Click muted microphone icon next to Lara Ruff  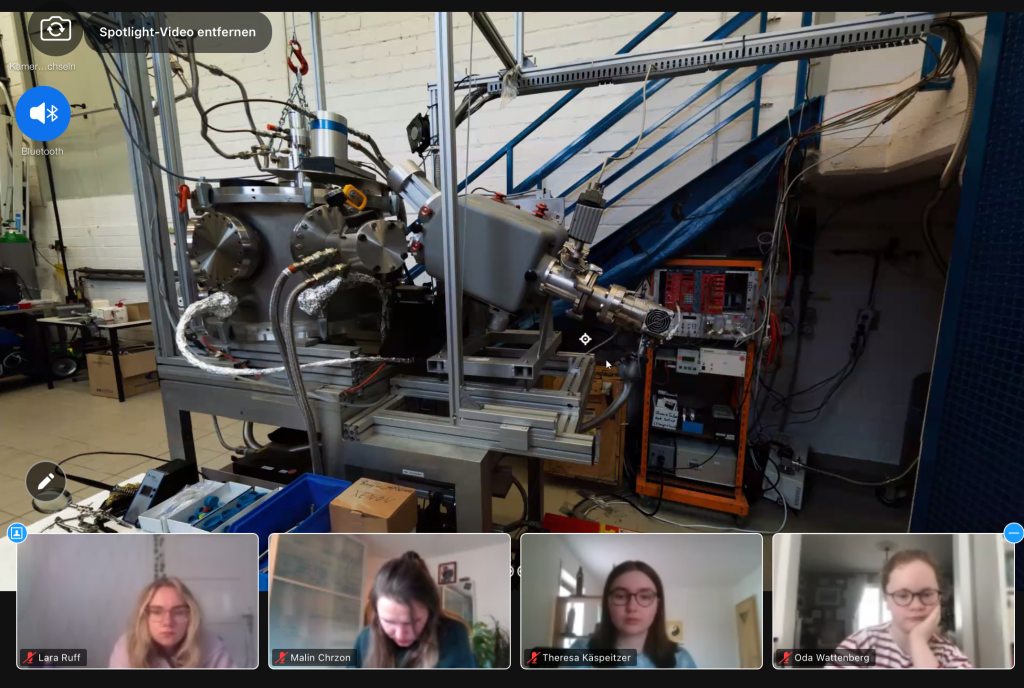pyautogui.click(x=29, y=658)
